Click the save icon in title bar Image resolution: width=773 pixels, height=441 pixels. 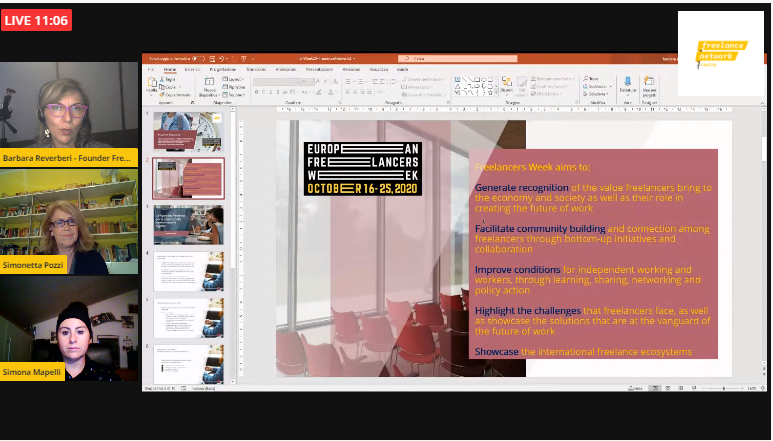tap(212, 59)
